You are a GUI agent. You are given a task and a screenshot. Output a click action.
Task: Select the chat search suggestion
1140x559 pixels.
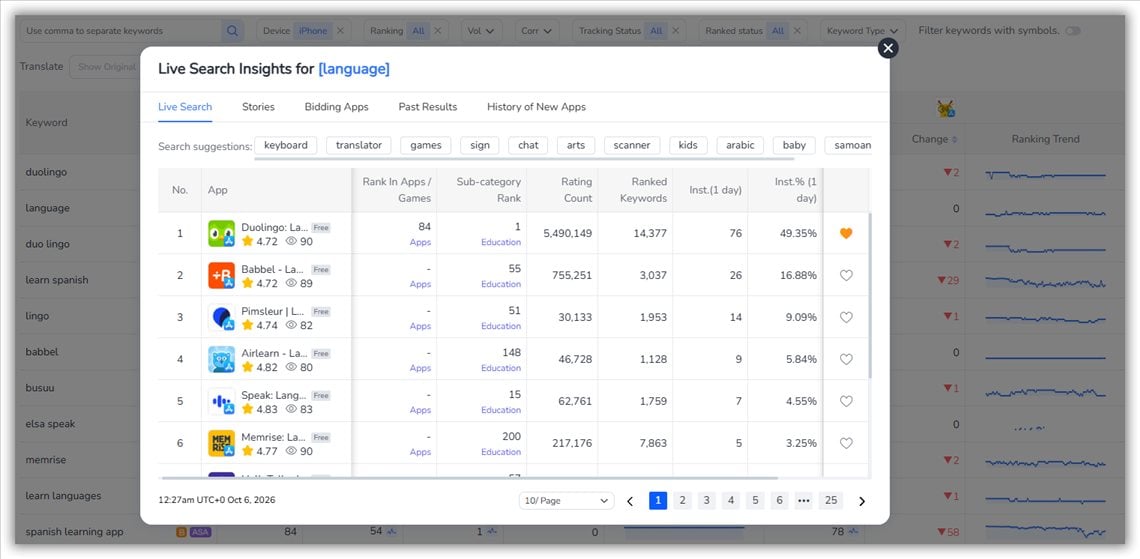(x=528, y=145)
